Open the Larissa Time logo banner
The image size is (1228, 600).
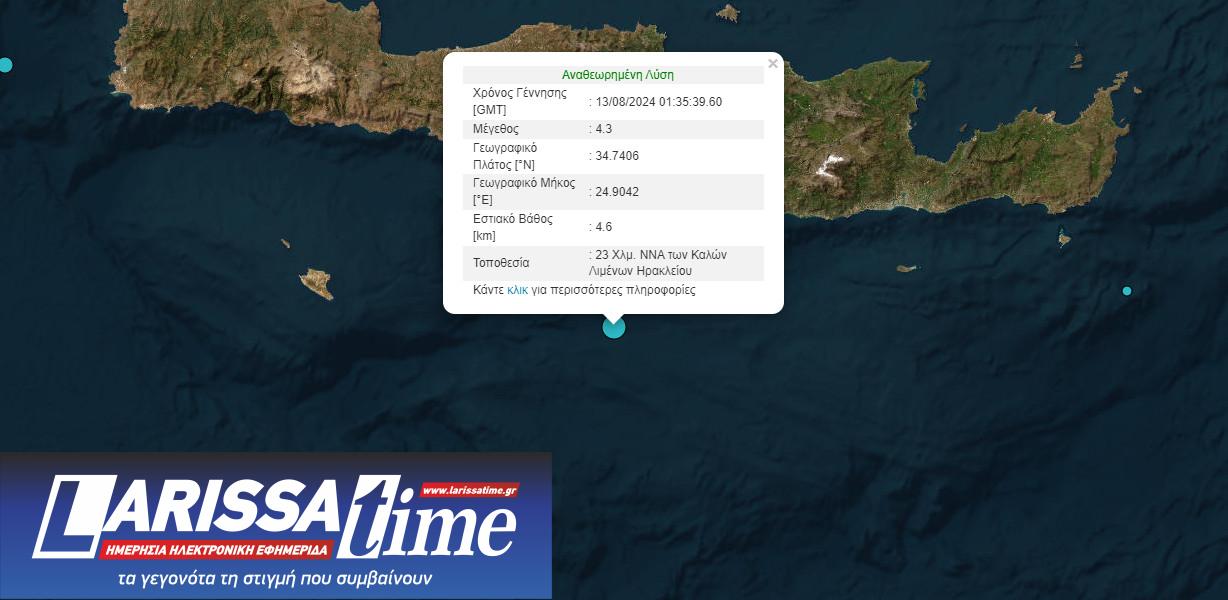click(x=275, y=525)
